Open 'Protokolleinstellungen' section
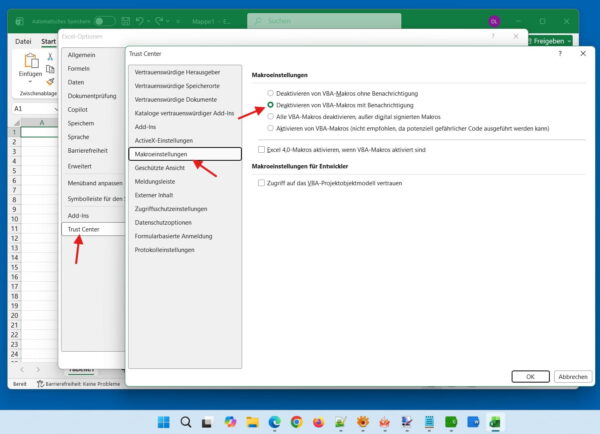 pos(185,250)
